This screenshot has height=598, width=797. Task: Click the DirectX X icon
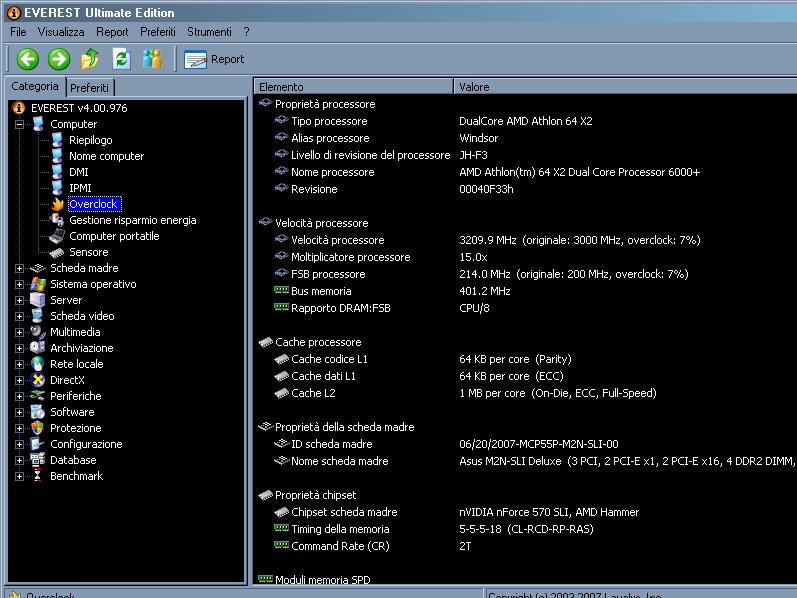point(38,380)
